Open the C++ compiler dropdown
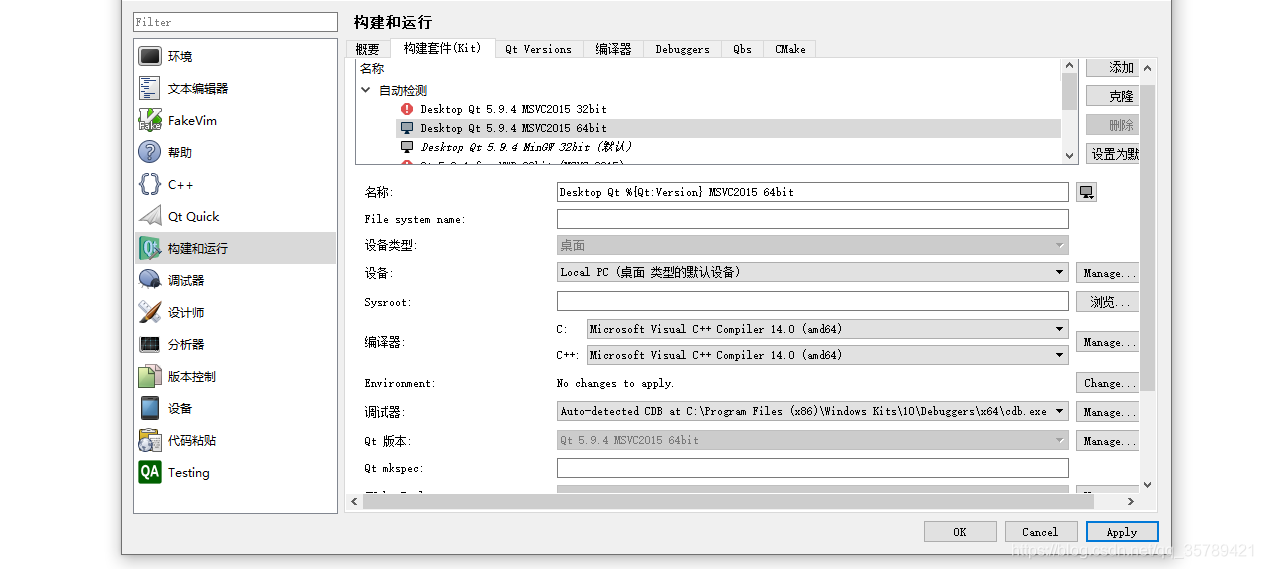1263x569 pixels. coord(827,355)
